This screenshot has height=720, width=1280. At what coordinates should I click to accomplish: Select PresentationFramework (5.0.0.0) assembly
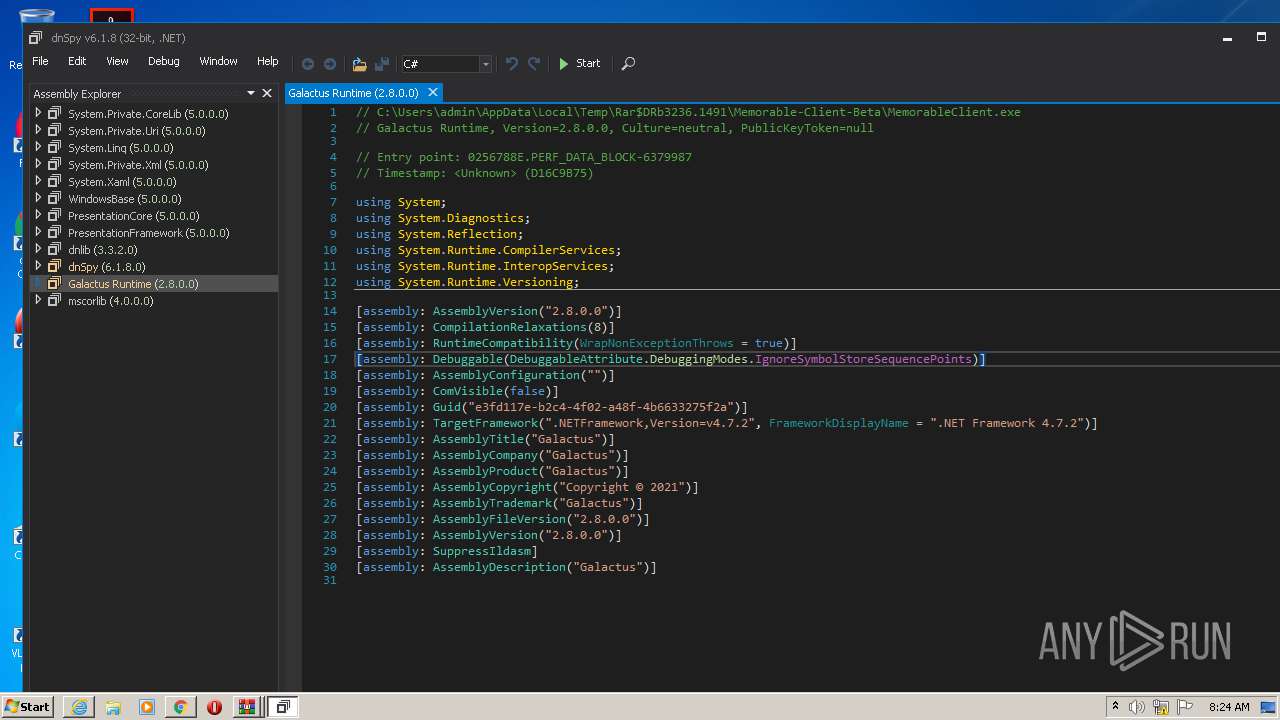[149, 233]
